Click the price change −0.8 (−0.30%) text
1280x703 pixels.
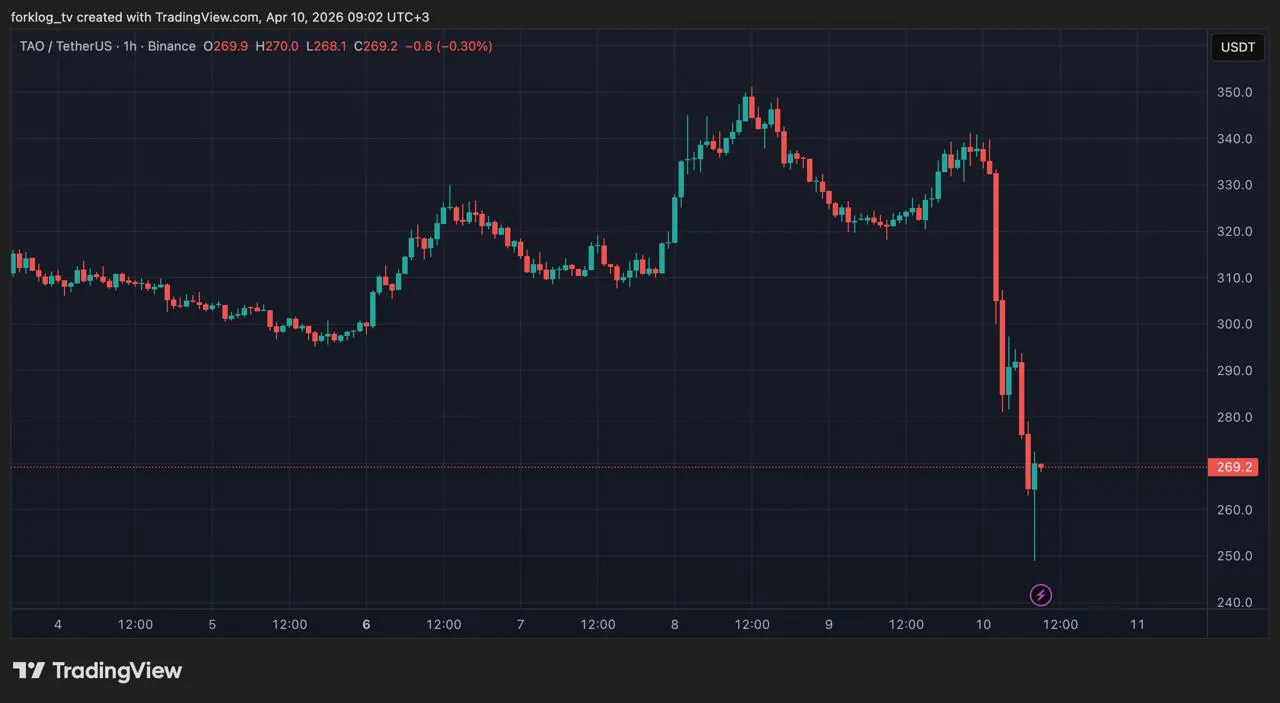[x=448, y=46]
